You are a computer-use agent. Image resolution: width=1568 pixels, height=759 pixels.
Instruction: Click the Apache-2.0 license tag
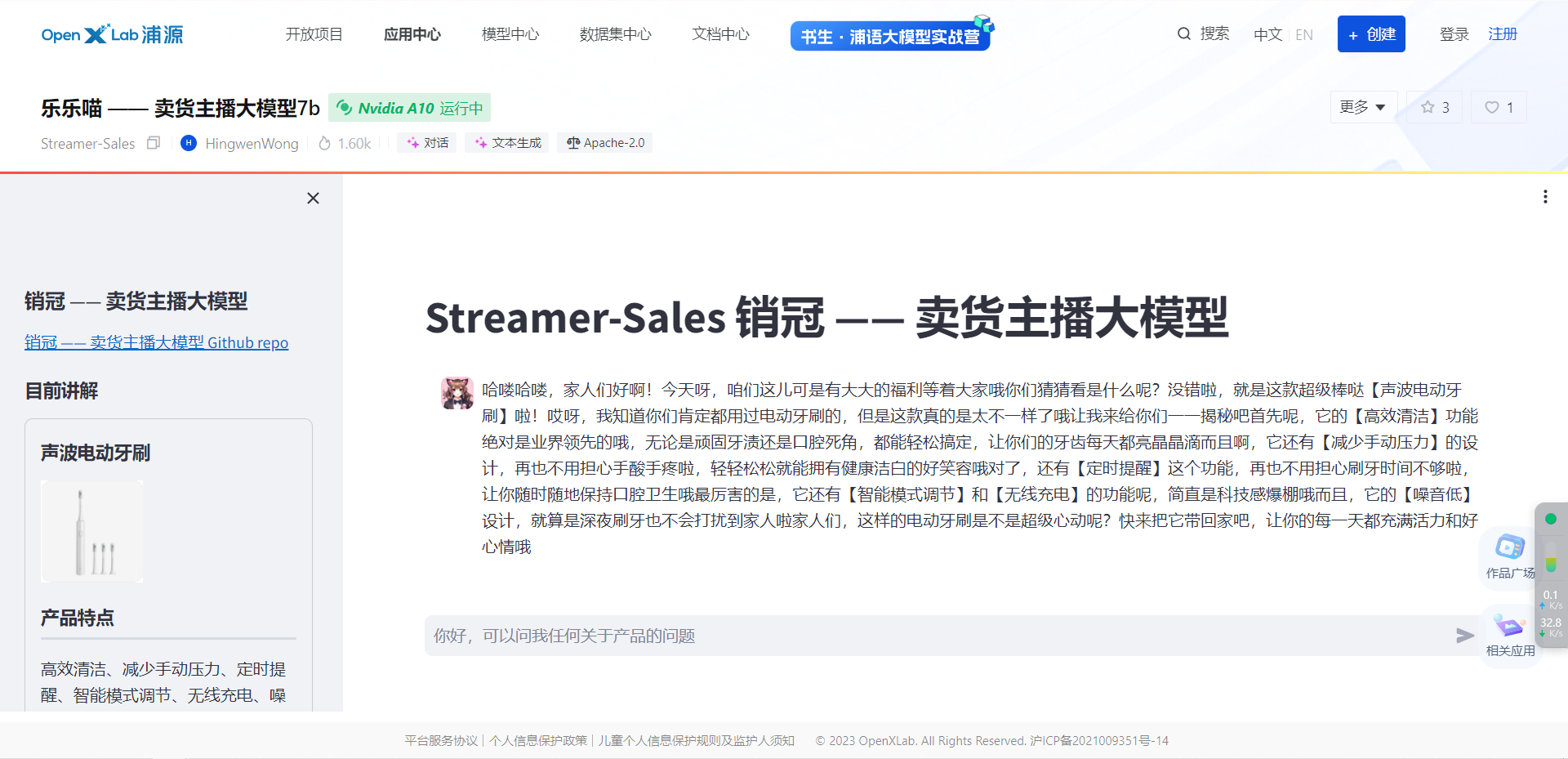pos(605,143)
